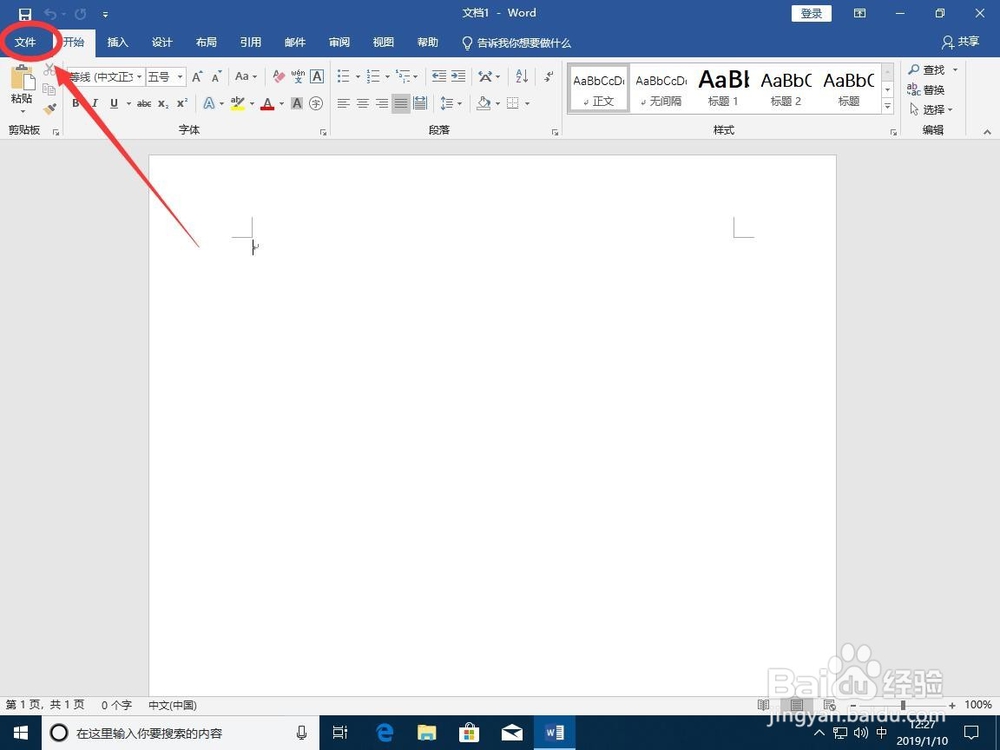The height and width of the screenshot is (750, 1000).
Task: Apply distributed alignment
Action: click(x=420, y=103)
